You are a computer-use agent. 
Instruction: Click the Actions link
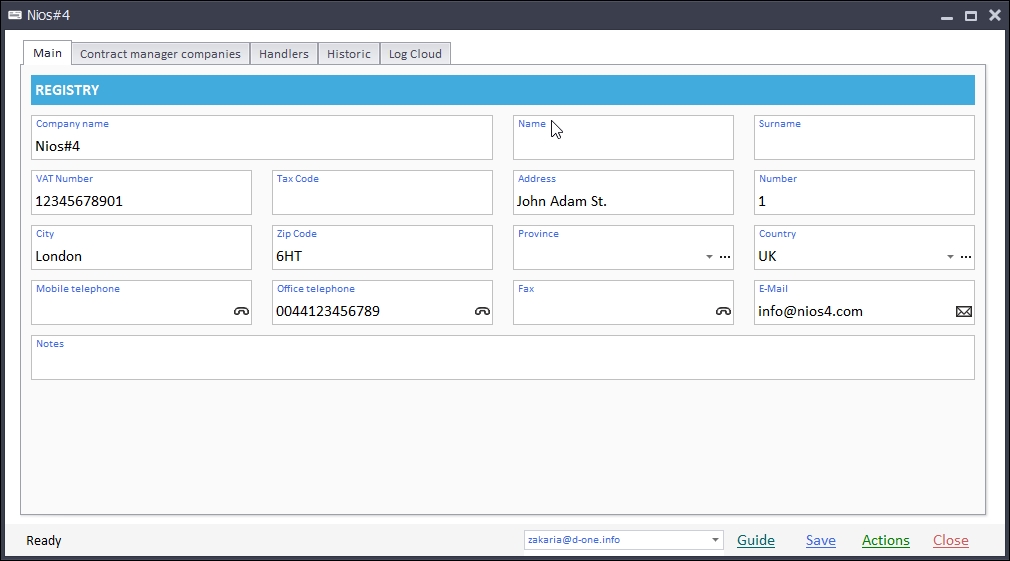point(885,540)
